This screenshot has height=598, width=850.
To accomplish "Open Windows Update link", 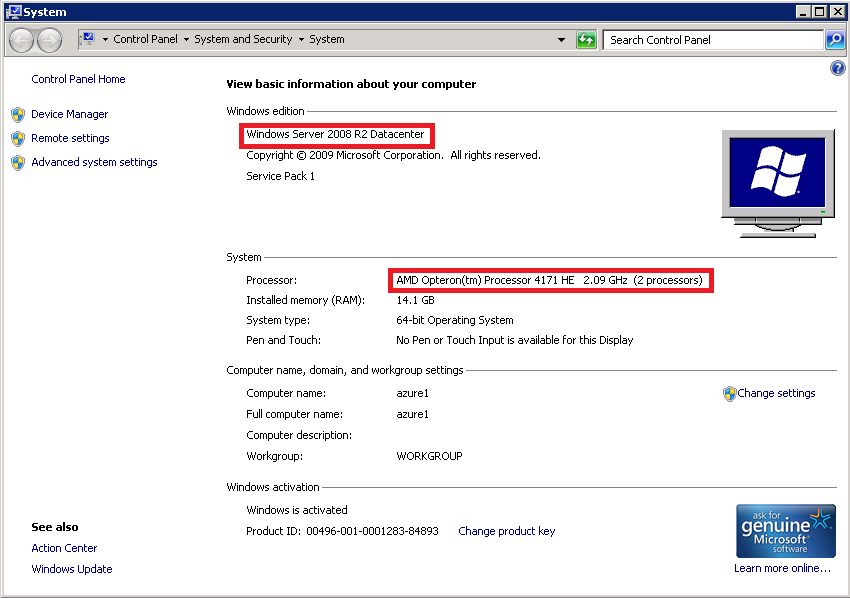I will click(x=72, y=569).
